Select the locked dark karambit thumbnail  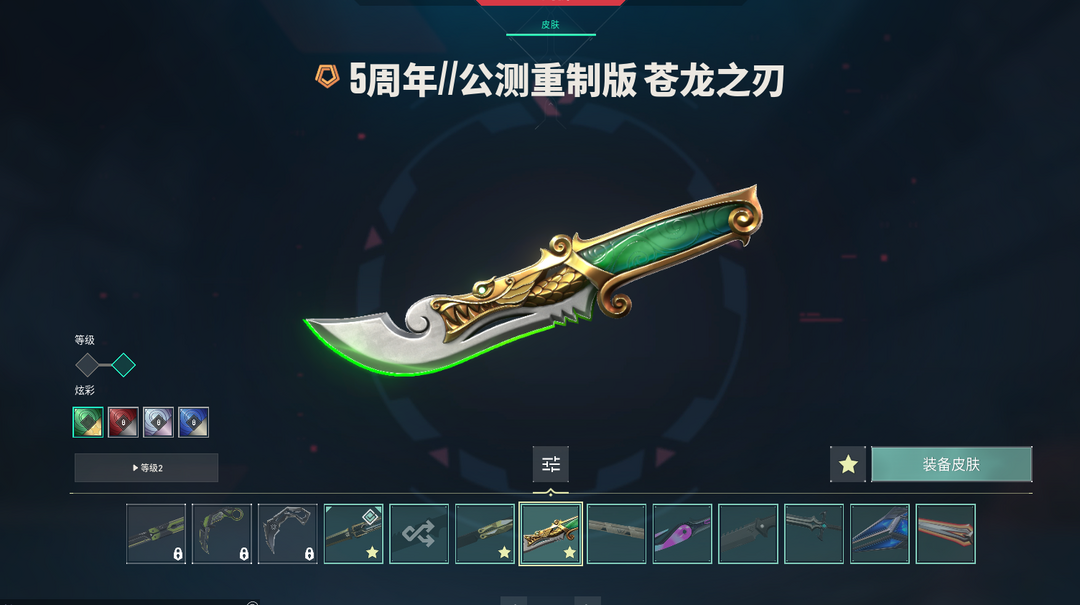287,534
